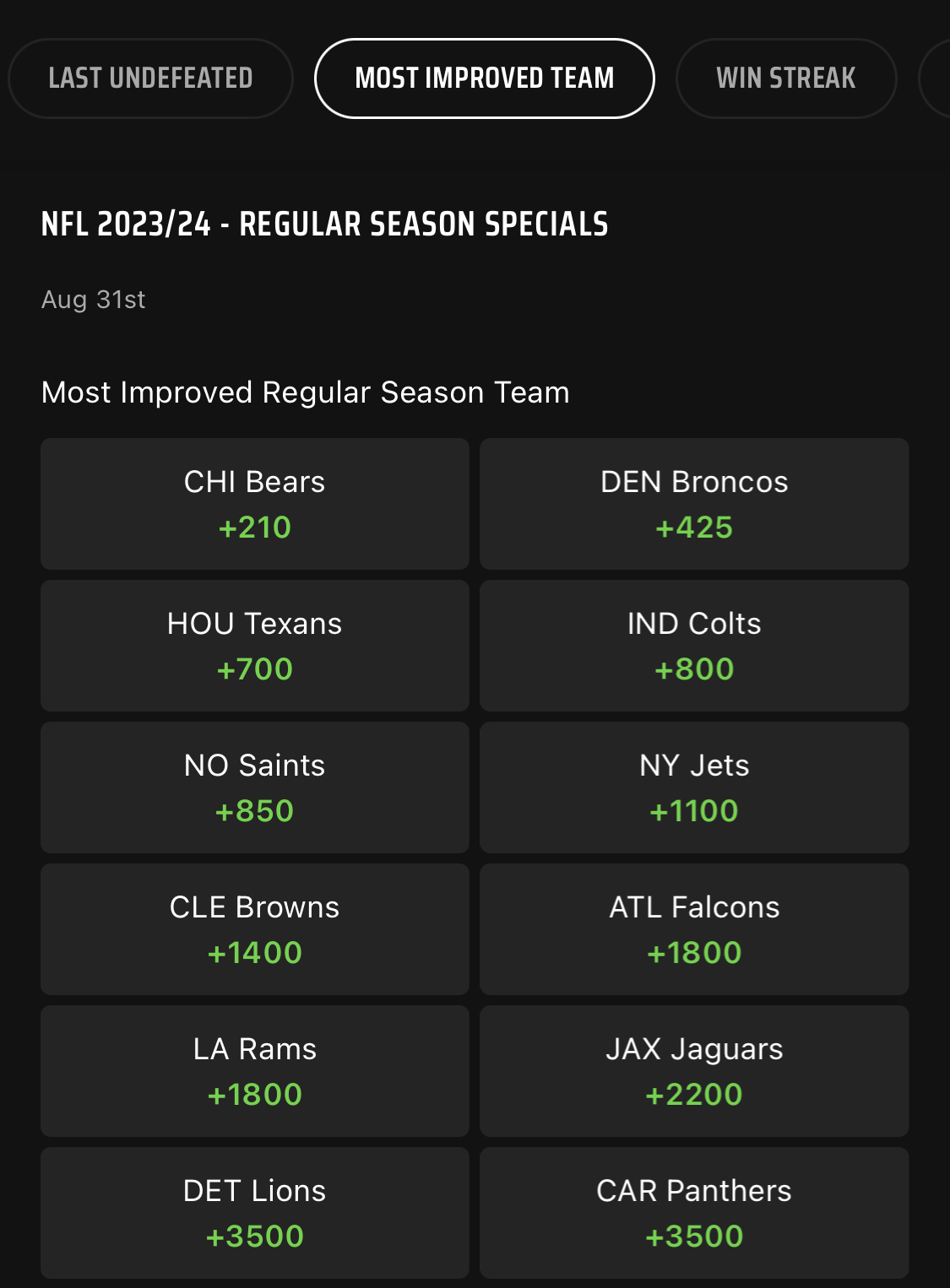Add NO Saints +850 to betslip
Image resolution: width=950 pixels, height=1288 pixels.
pos(254,787)
